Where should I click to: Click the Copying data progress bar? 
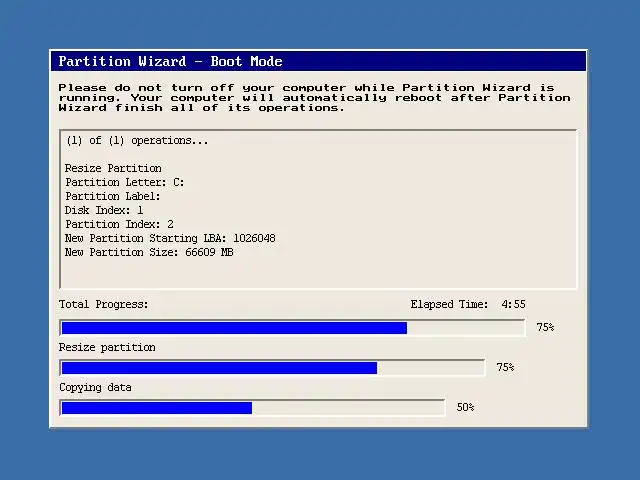pos(252,408)
